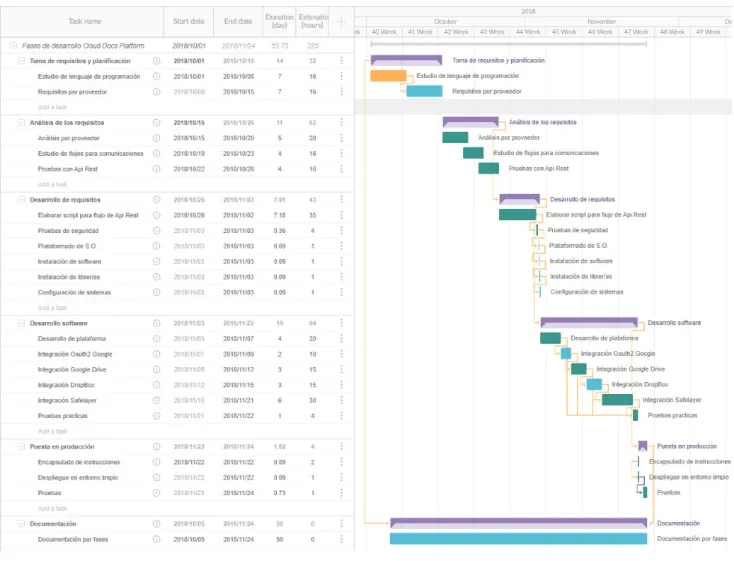Viewport: 734px width, 561px height.
Task: Add a task under Puesta en producción
Action: 52,509
